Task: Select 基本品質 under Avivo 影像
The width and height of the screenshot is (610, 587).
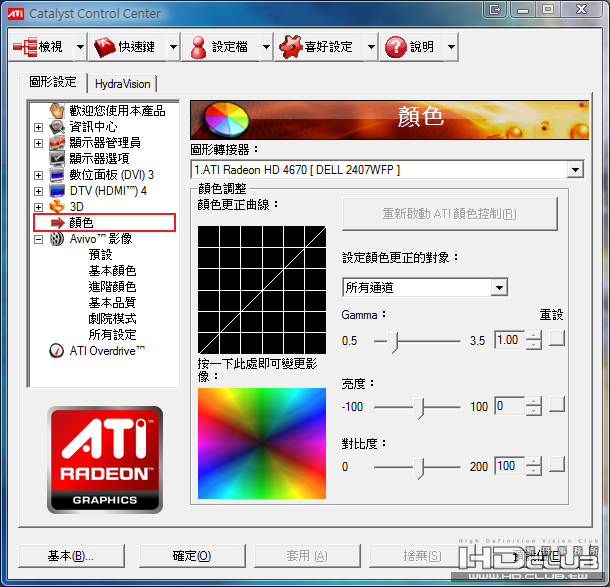Action: click(112, 303)
